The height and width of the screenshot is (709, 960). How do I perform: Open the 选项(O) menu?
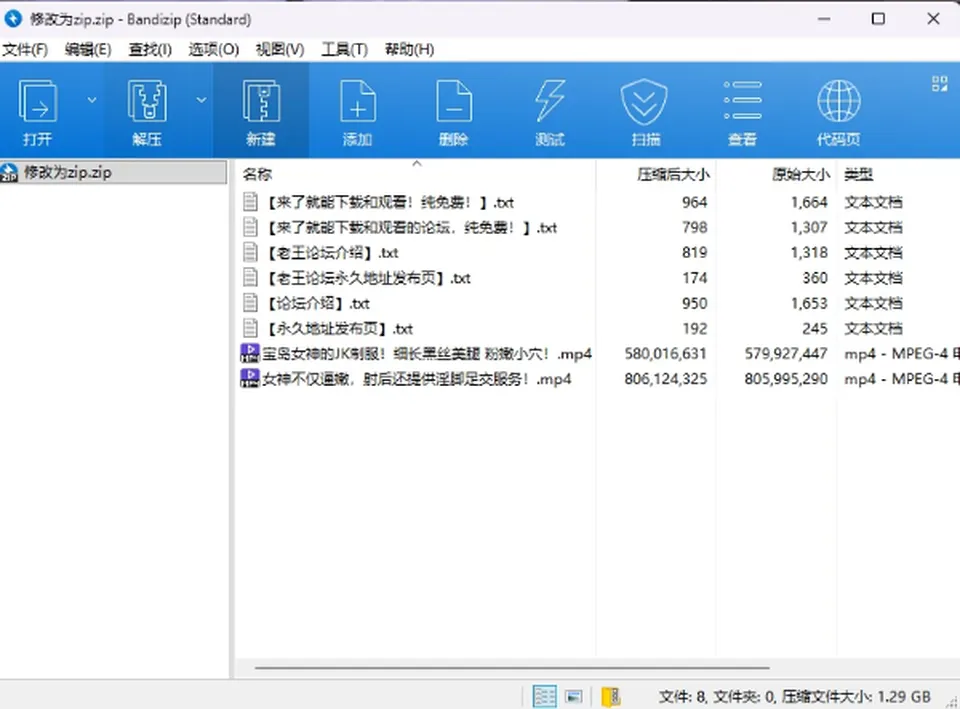tap(213, 50)
